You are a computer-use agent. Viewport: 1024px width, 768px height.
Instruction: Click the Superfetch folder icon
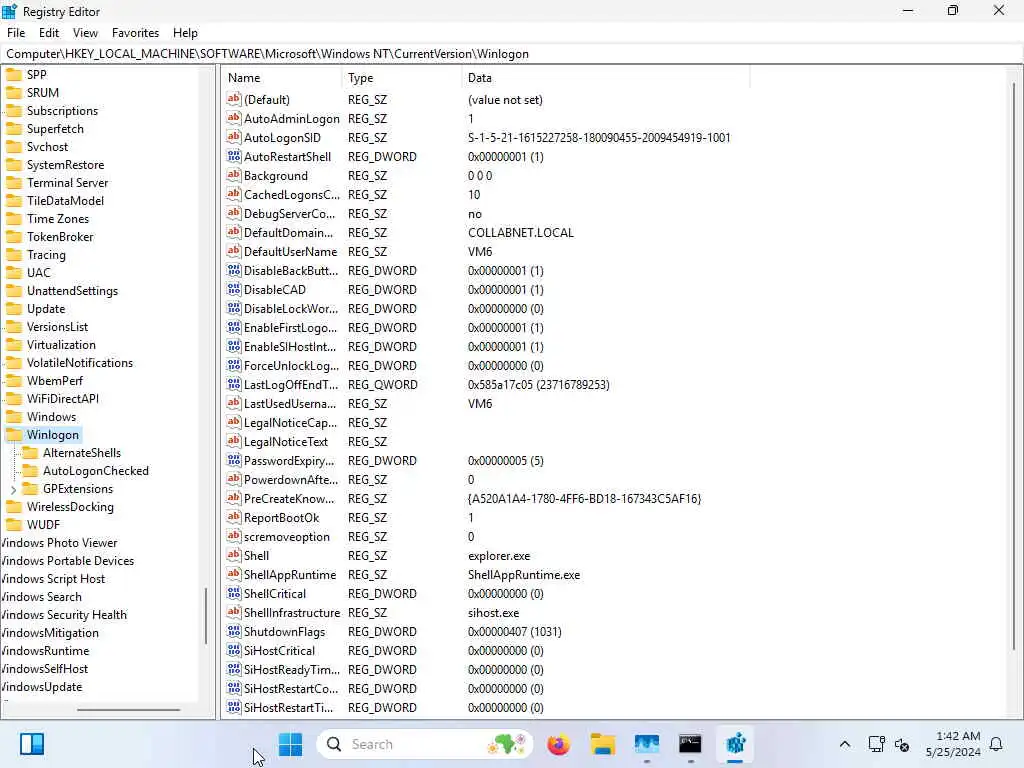point(14,129)
